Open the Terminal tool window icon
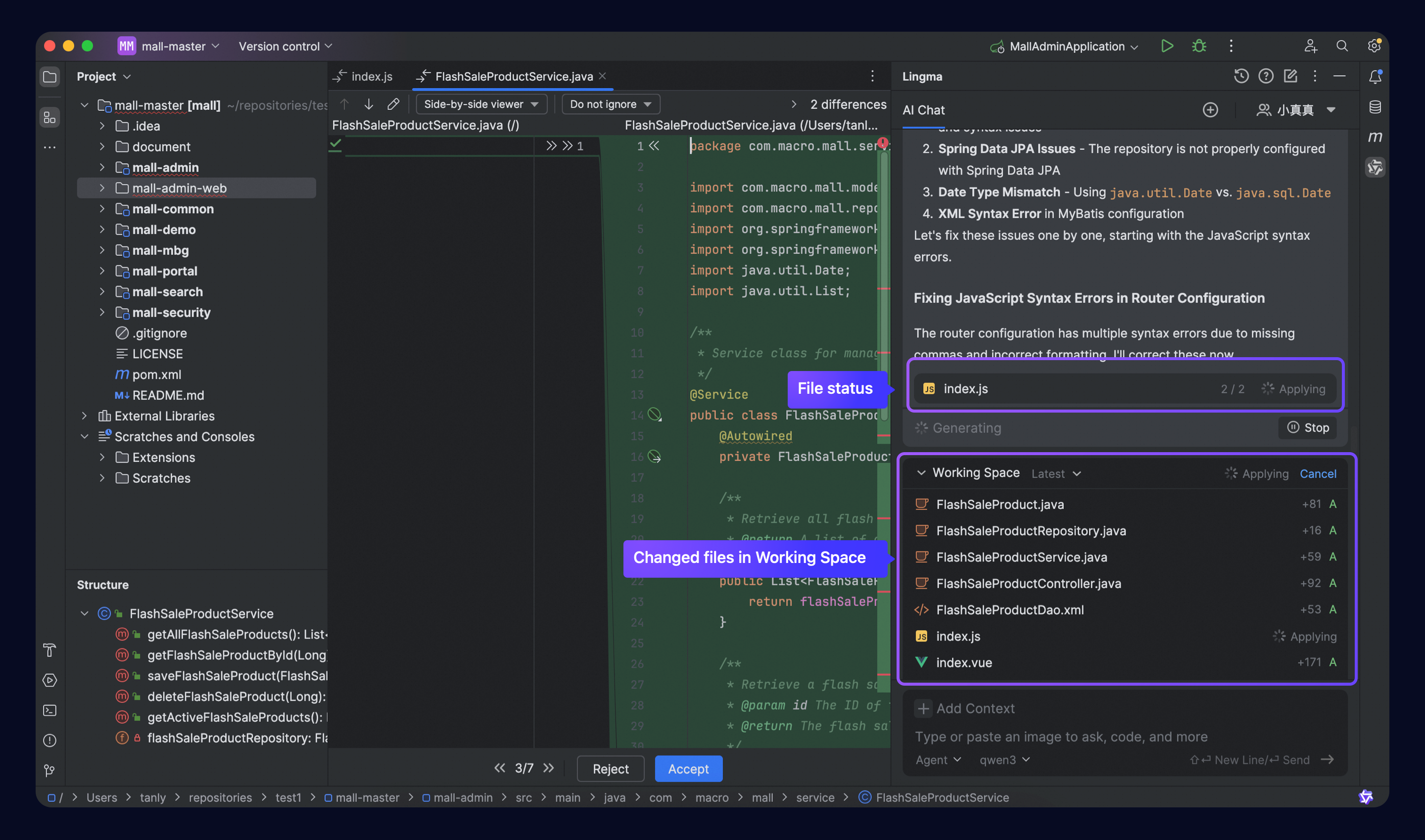Image resolution: width=1425 pixels, height=840 pixels. coord(50,710)
